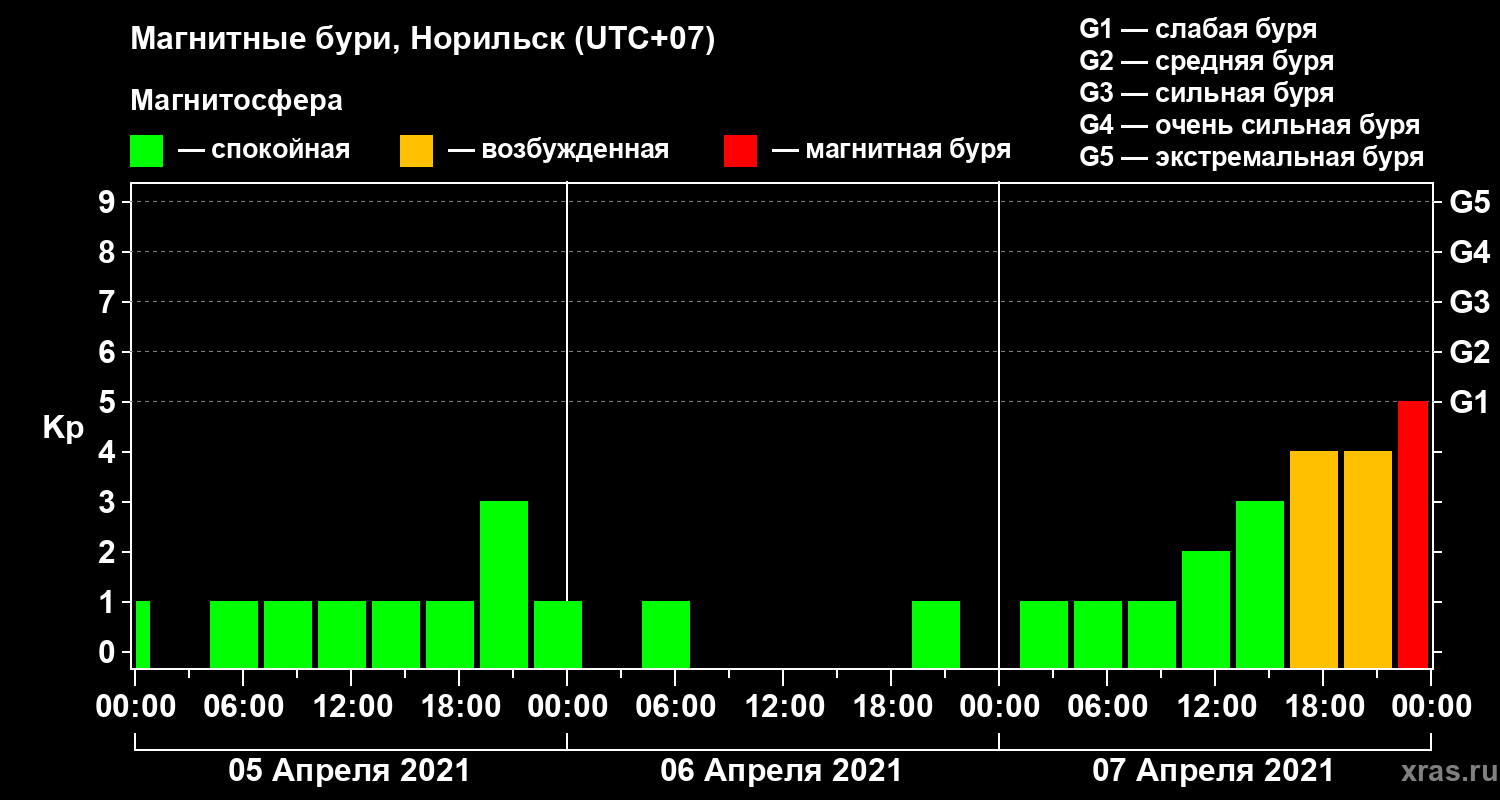This screenshot has width=1500, height=800.
Task: Click the '— возбужденная' legend label
Action: click(x=558, y=151)
